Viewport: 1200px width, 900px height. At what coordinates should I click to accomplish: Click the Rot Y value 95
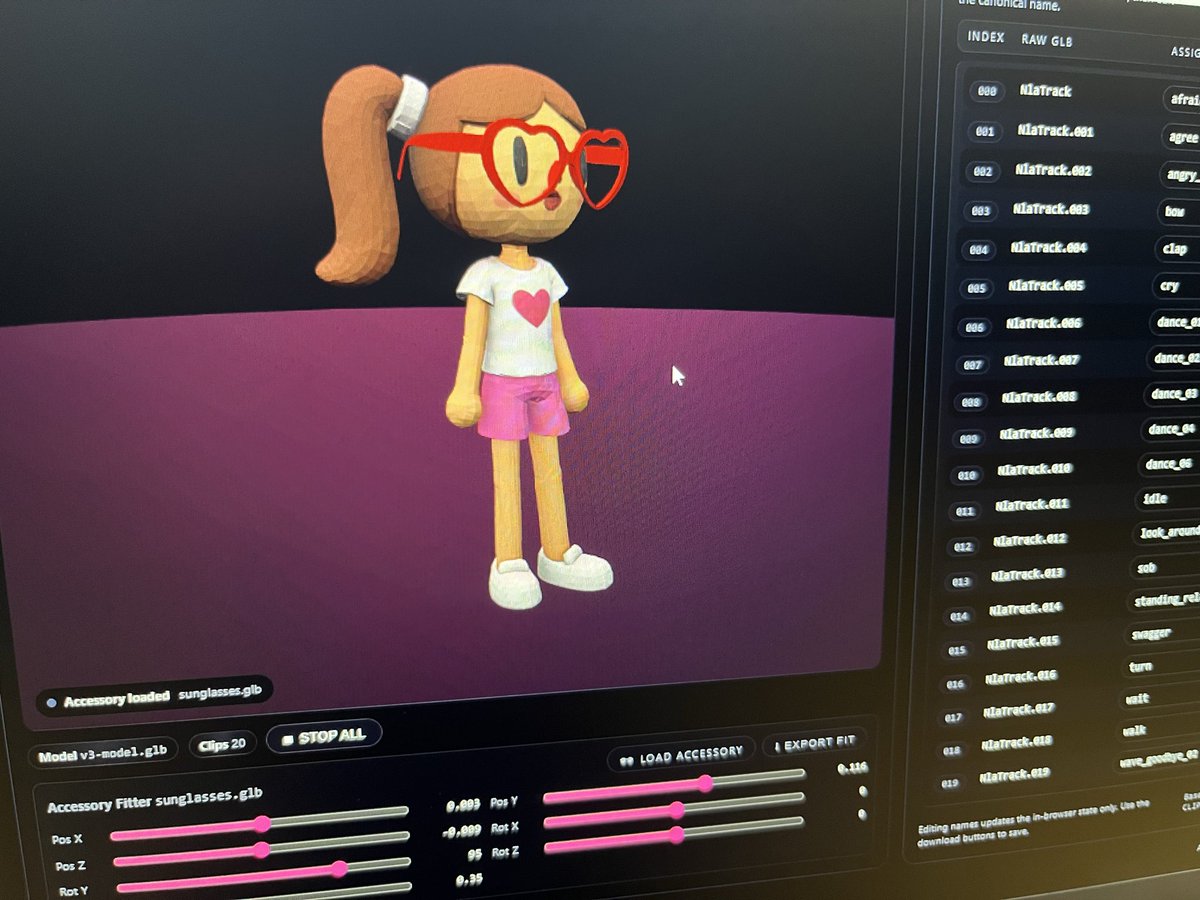[474, 855]
